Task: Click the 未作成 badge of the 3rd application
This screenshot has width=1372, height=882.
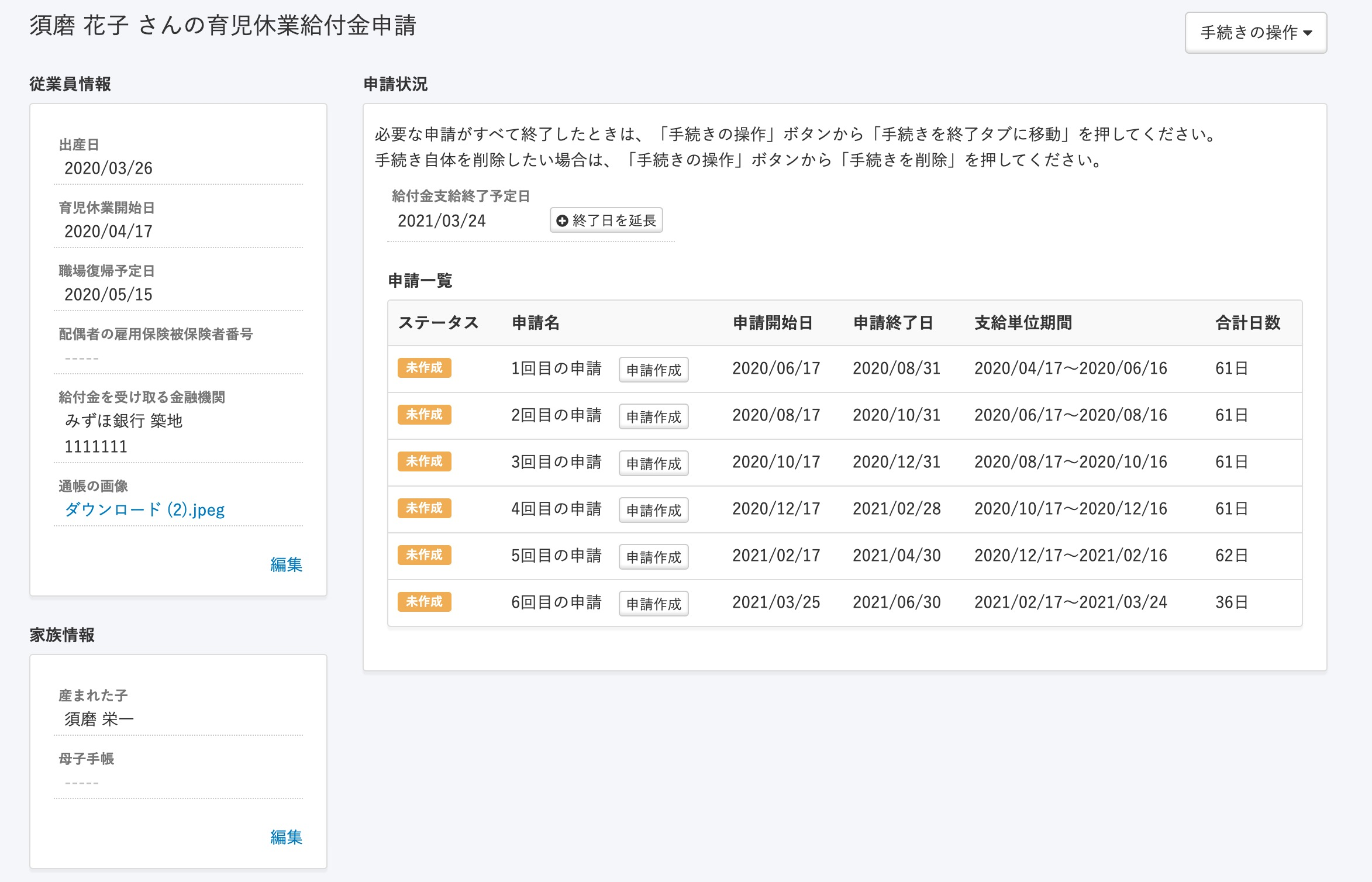Action: [424, 461]
